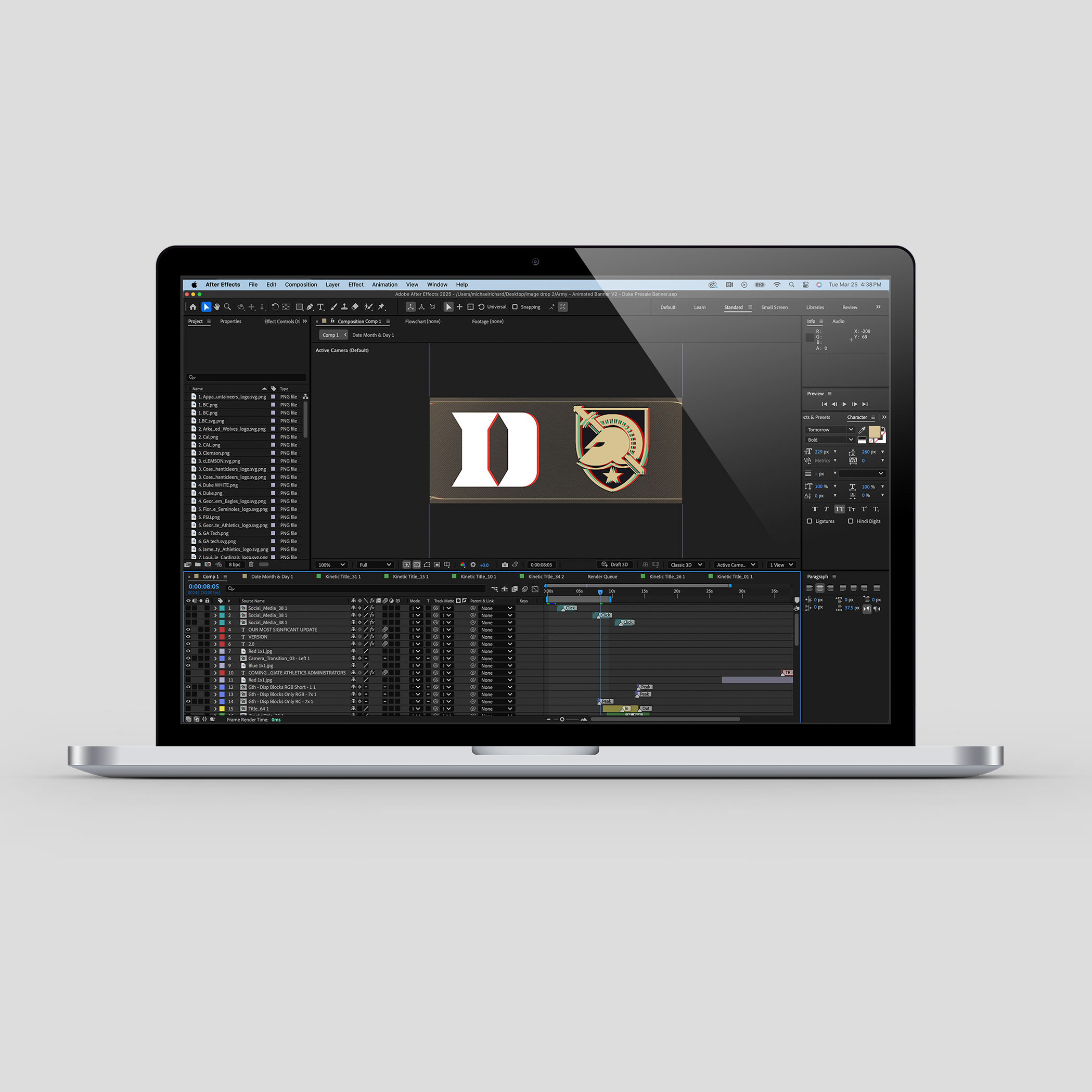The image size is (1092, 1092).
Task: Hide the VERSION text layer
Action: [x=188, y=637]
